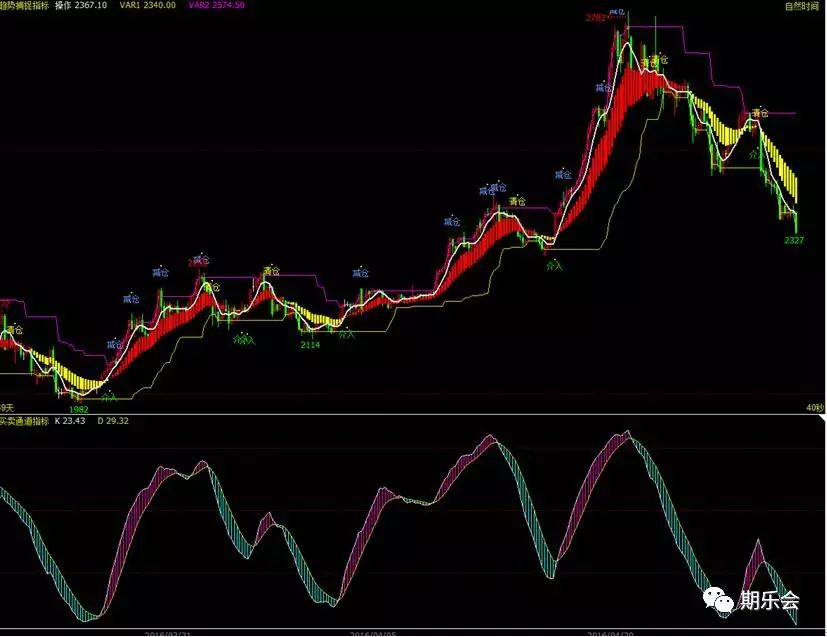Click the green 2327 price label
This screenshot has width=827, height=637.
(x=794, y=240)
